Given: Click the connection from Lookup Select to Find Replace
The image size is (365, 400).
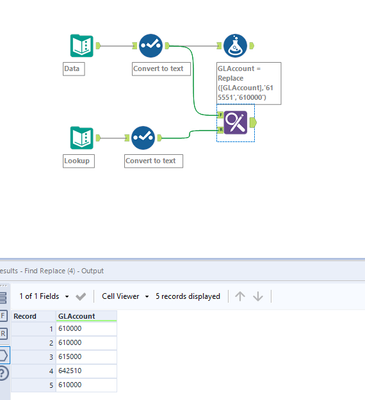Looking at the screenshot, I should coord(189,134).
